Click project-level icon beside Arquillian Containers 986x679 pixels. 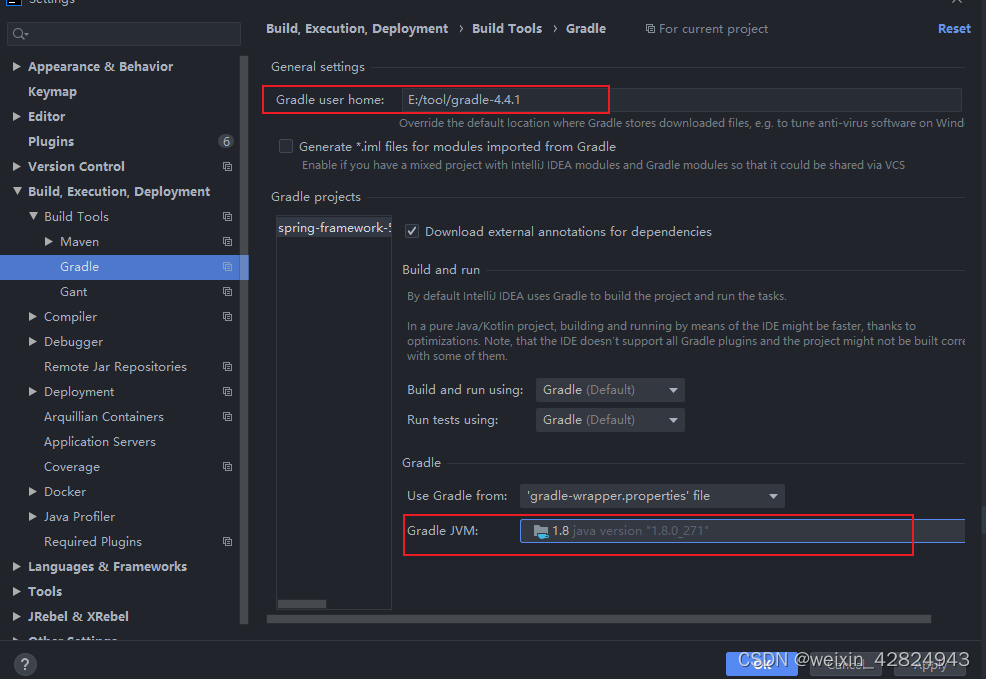click(228, 417)
